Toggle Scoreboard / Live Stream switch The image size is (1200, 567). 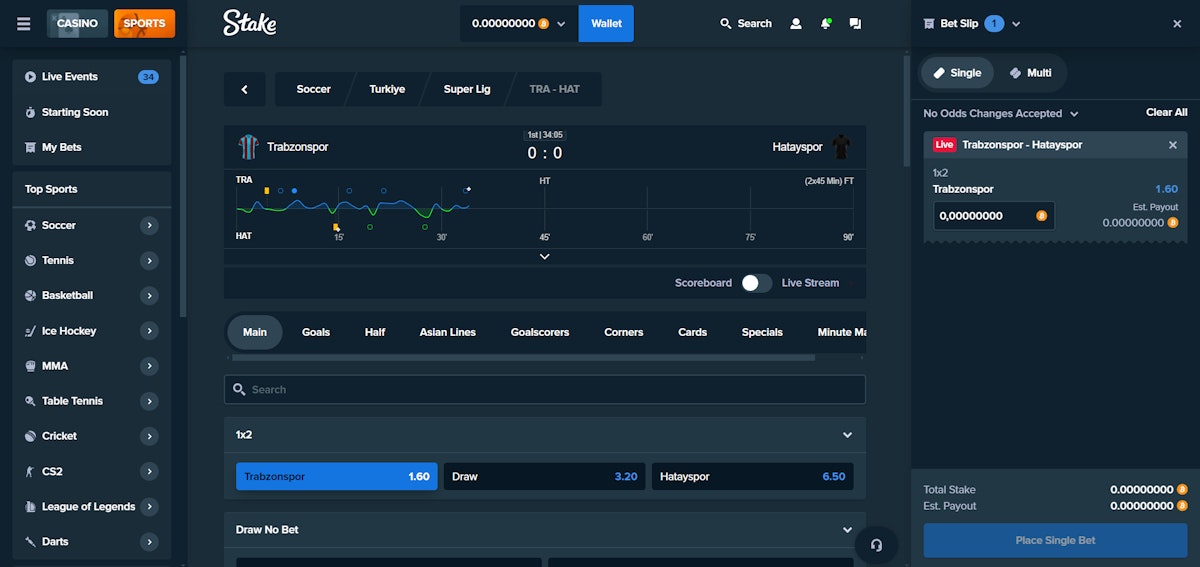pyautogui.click(x=757, y=283)
